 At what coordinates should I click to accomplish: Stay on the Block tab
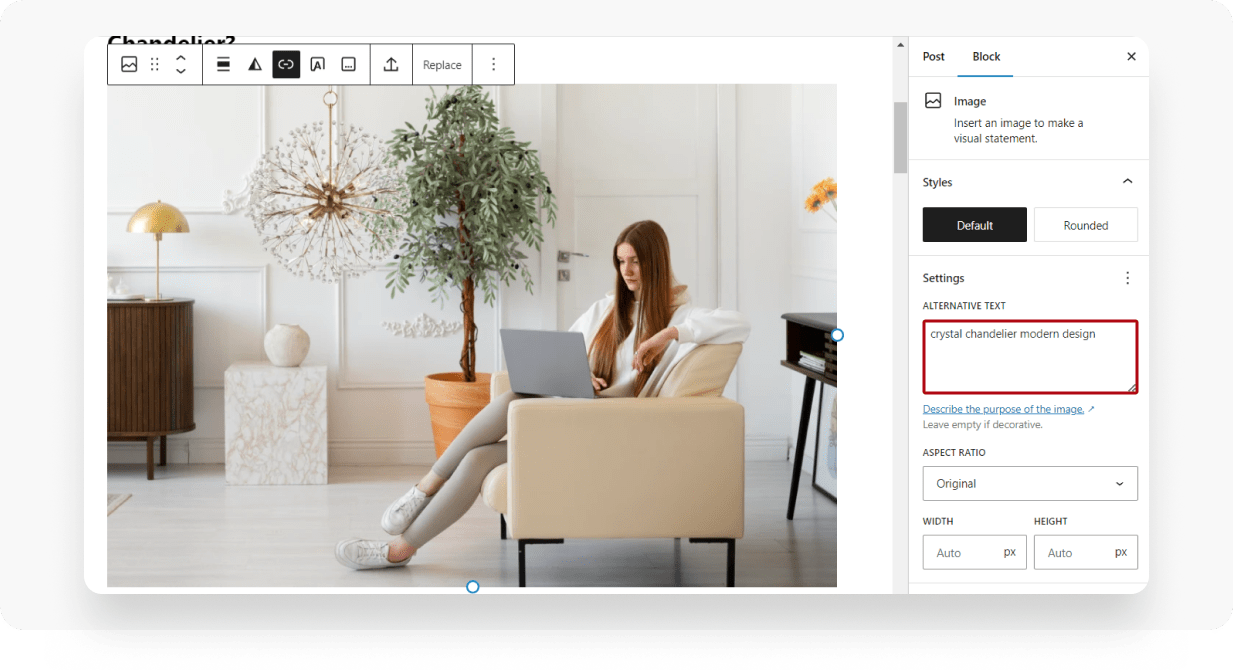[x=985, y=56]
